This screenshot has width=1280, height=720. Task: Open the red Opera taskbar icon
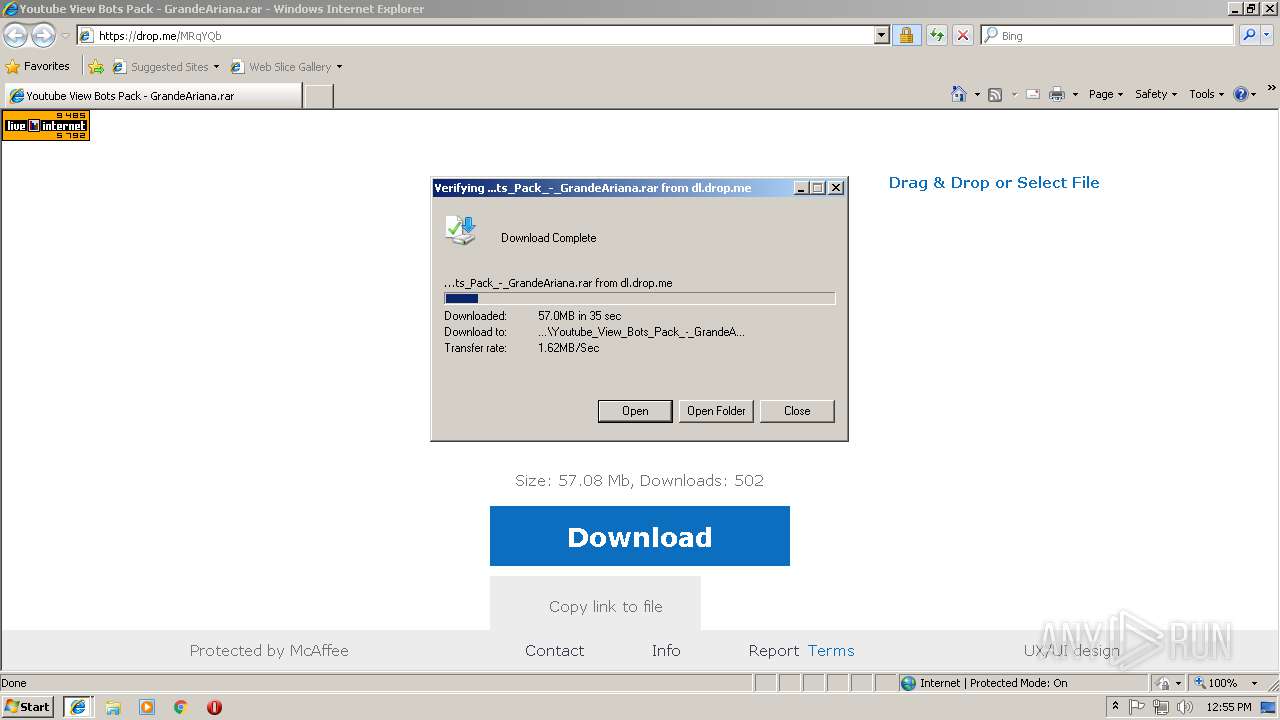214,707
